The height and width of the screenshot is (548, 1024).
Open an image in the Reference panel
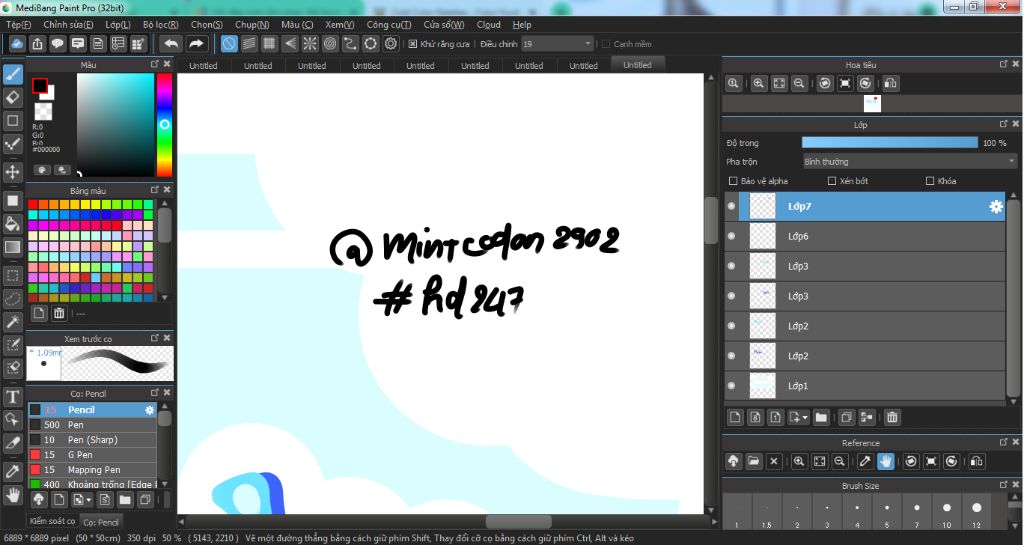coord(754,461)
